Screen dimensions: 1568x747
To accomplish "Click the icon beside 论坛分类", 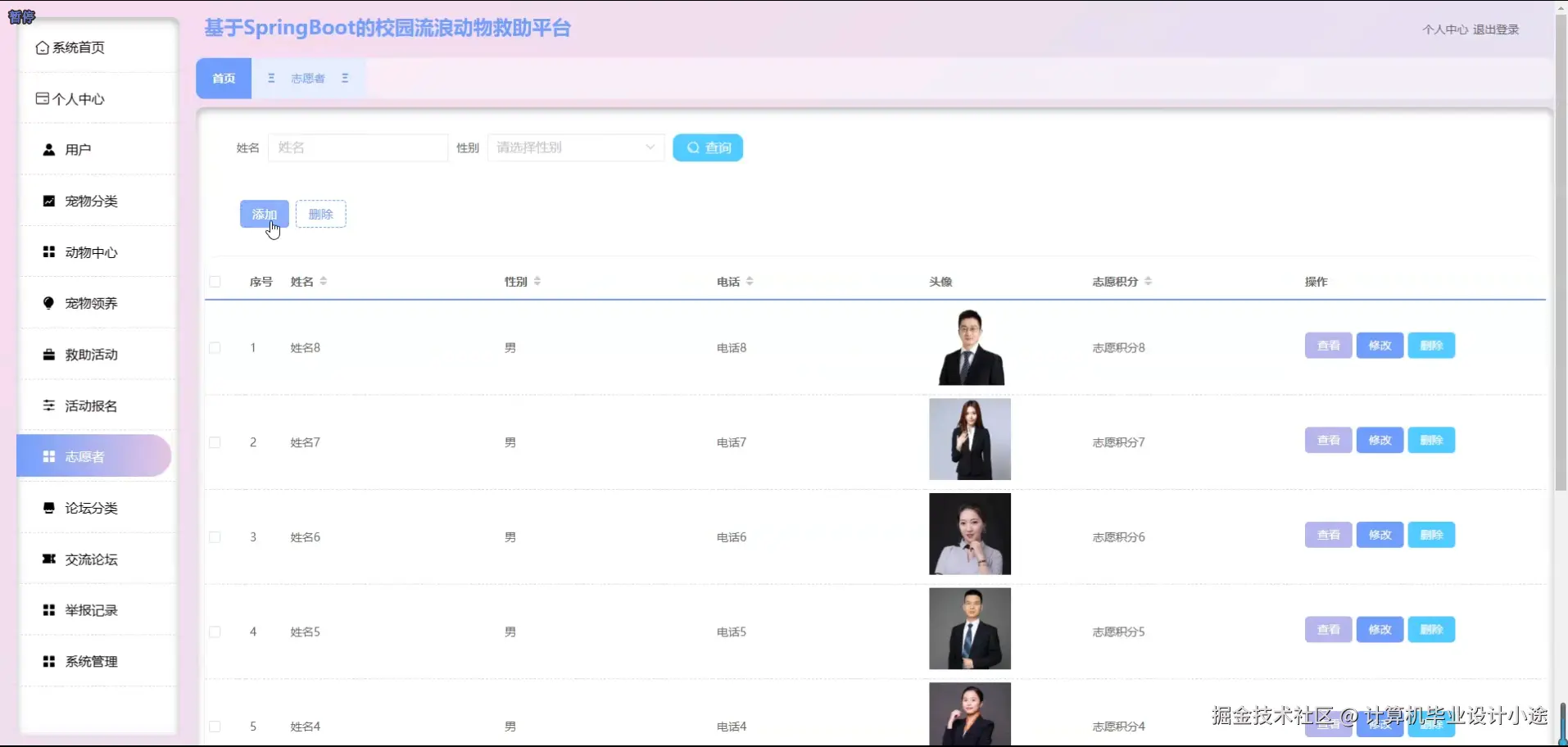I will coord(49,508).
